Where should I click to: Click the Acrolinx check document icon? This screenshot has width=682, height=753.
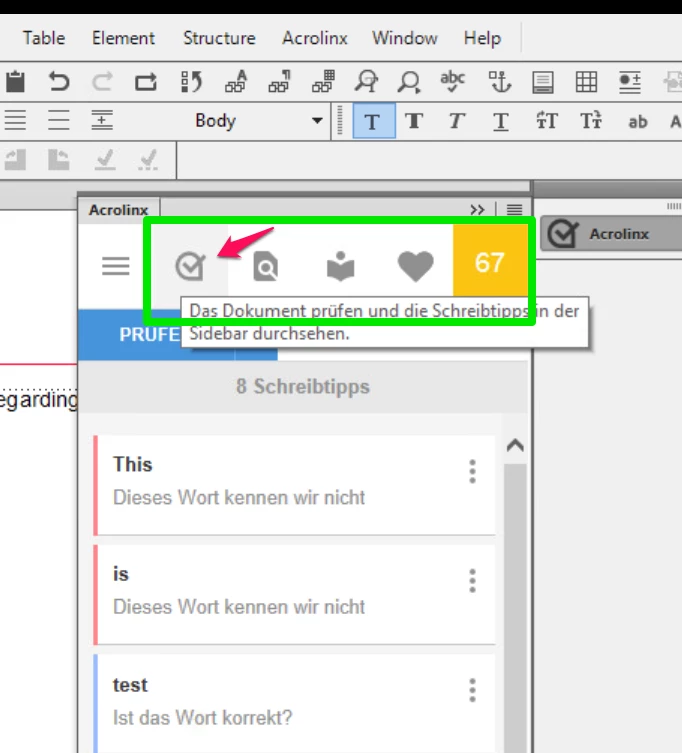(191, 266)
